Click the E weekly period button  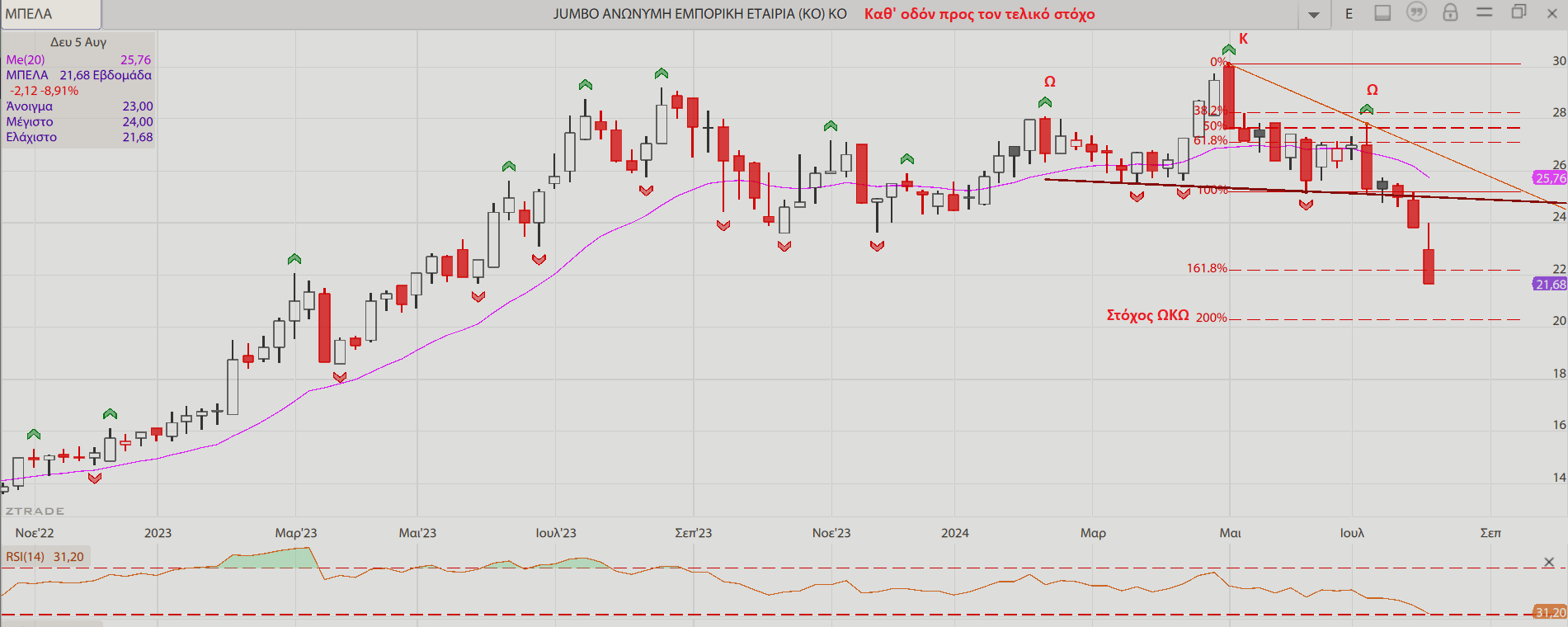(1349, 14)
